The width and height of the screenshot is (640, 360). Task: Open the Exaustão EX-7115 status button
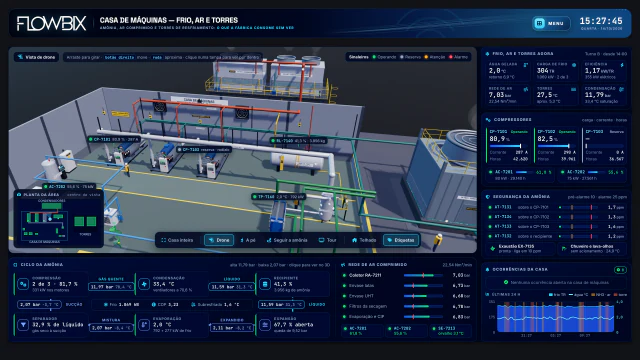pyautogui.click(x=520, y=249)
